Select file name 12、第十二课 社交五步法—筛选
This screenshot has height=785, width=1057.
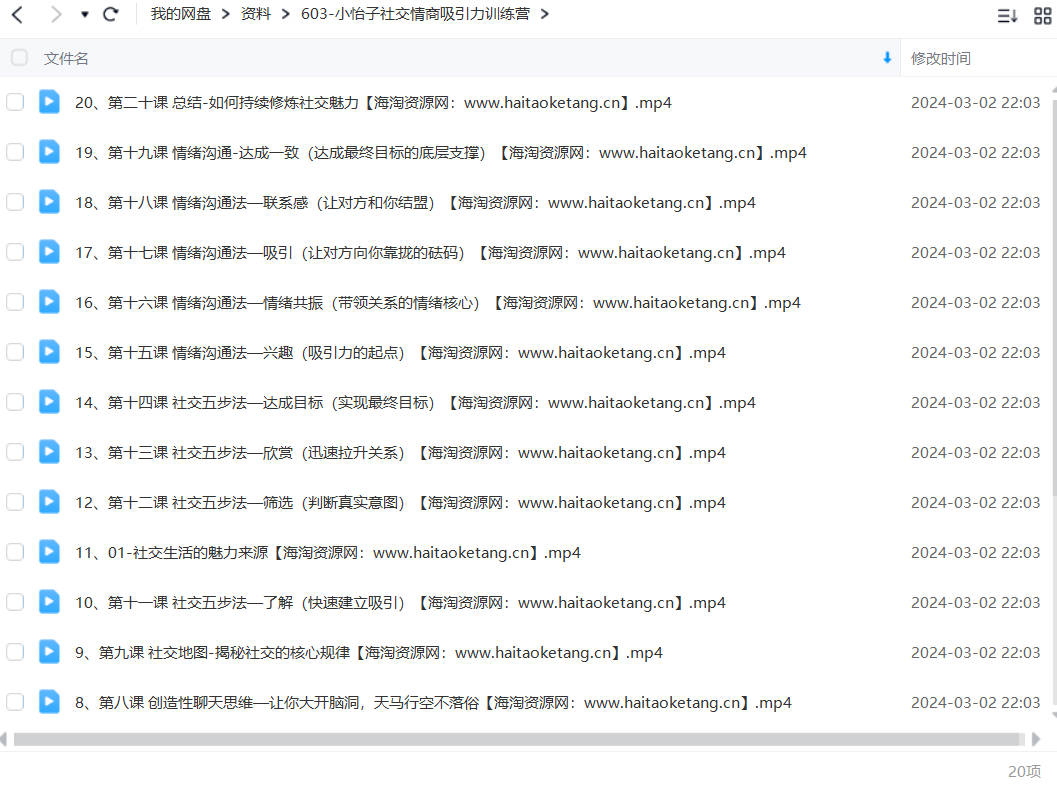click(400, 503)
